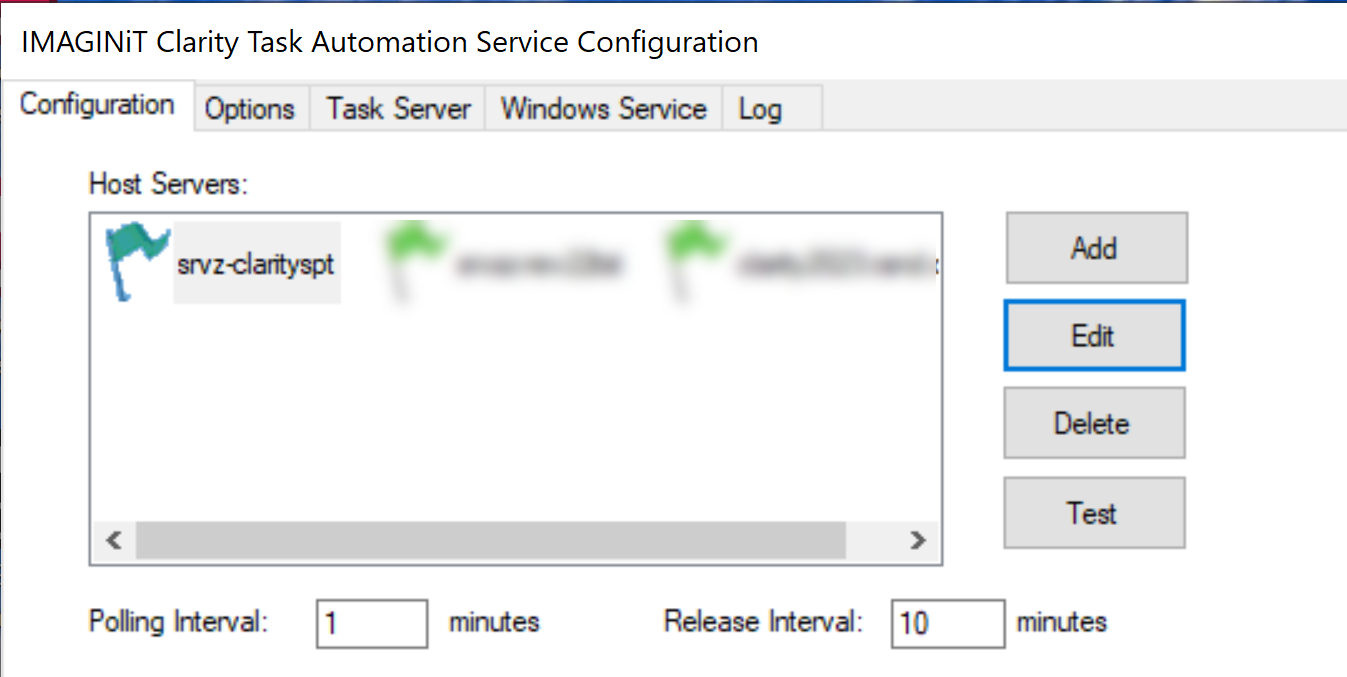View the Log tab

tap(759, 109)
